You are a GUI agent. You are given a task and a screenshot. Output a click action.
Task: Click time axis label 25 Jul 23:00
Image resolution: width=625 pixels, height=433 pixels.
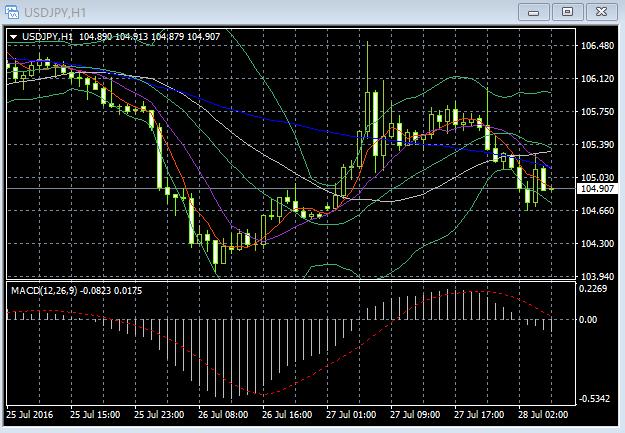[x=159, y=415]
